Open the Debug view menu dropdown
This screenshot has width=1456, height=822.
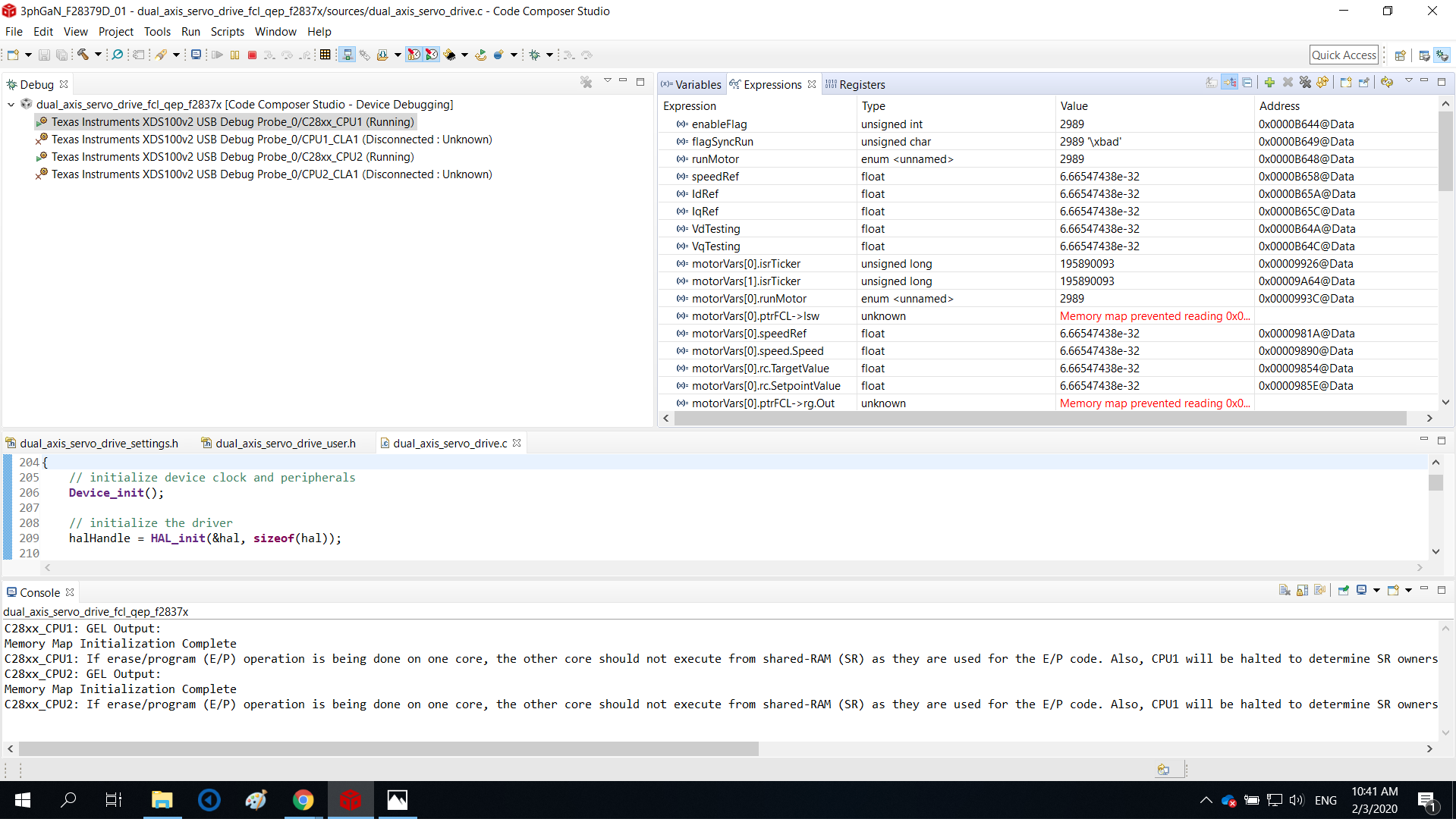608,81
